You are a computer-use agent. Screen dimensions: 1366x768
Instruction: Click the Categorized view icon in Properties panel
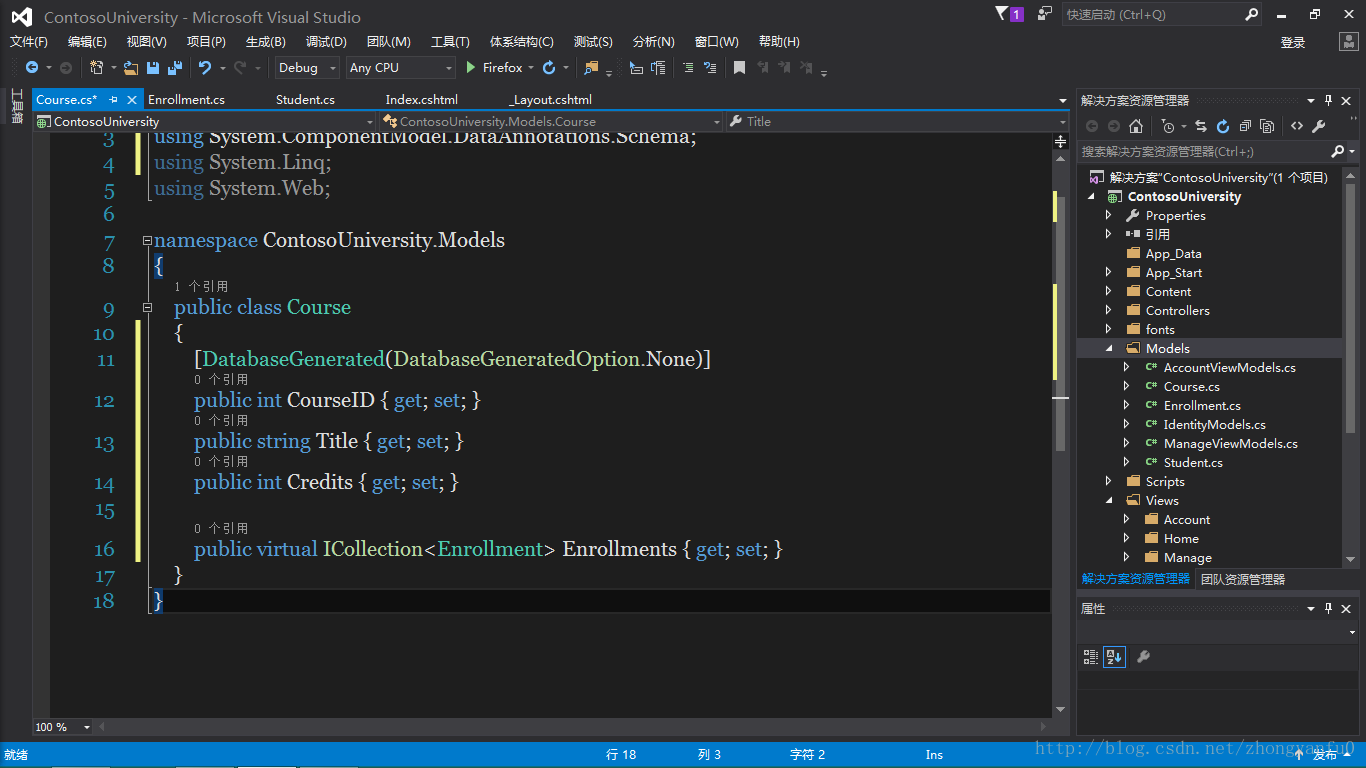1091,657
